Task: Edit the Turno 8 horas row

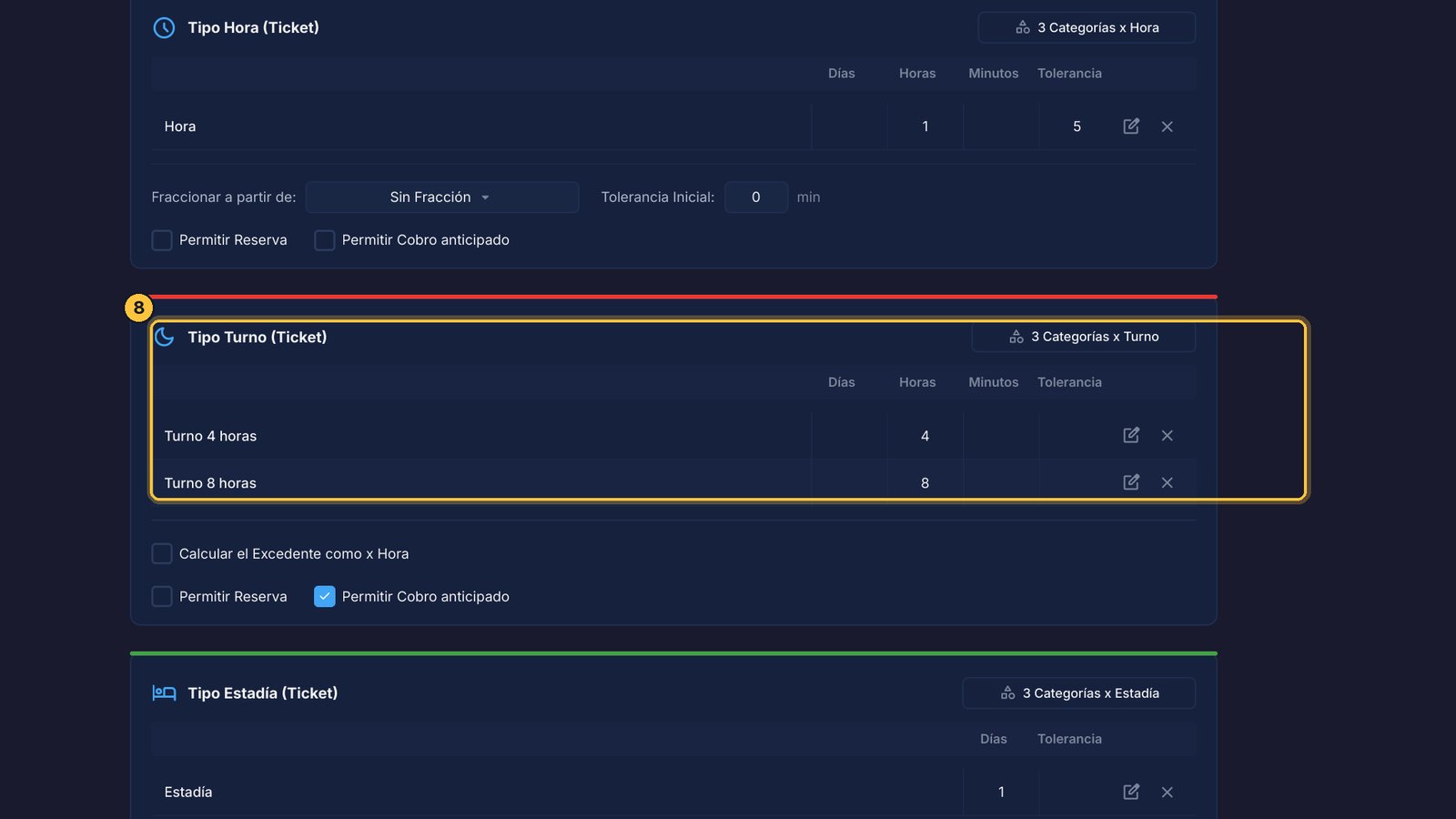Action: pos(1131,482)
